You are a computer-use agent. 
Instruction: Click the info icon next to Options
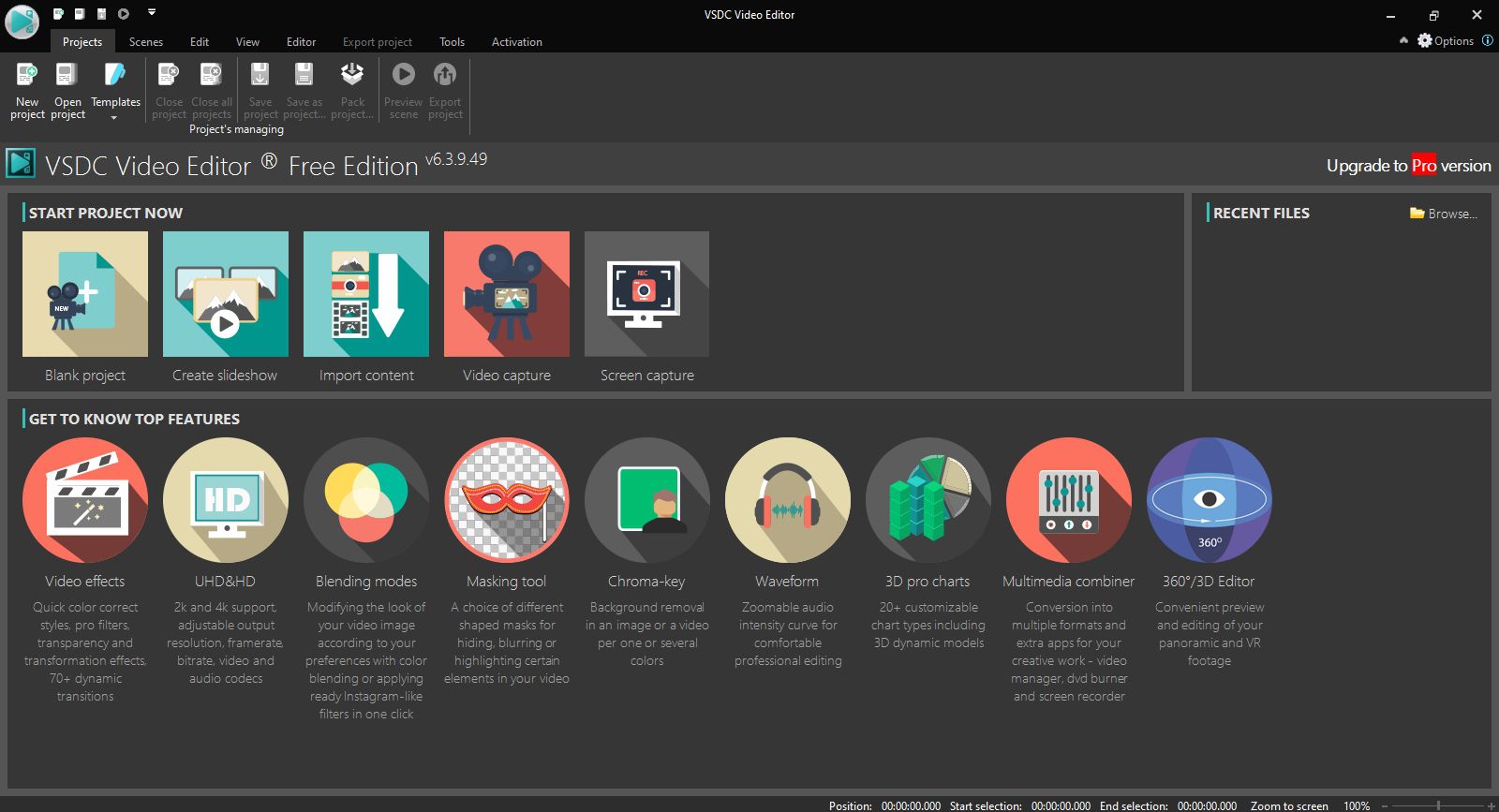point(1488,40)
